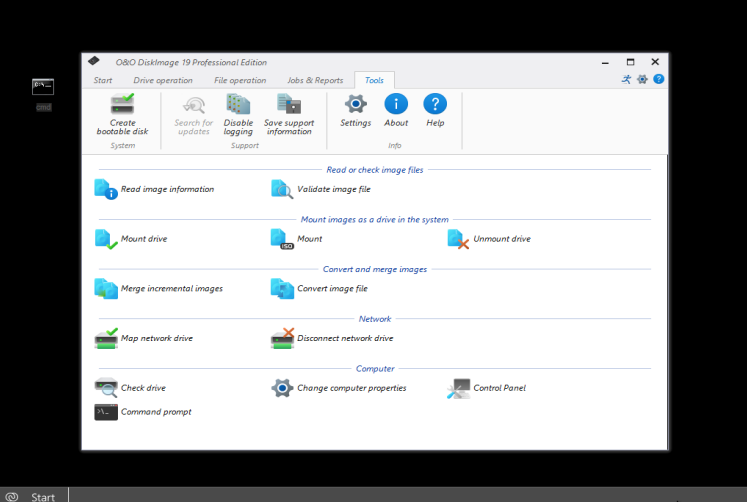Click Disable logging in the ribbon
The width and height of the screenshot is (747, 502).
pyautogui.click(x=238, y=114)
